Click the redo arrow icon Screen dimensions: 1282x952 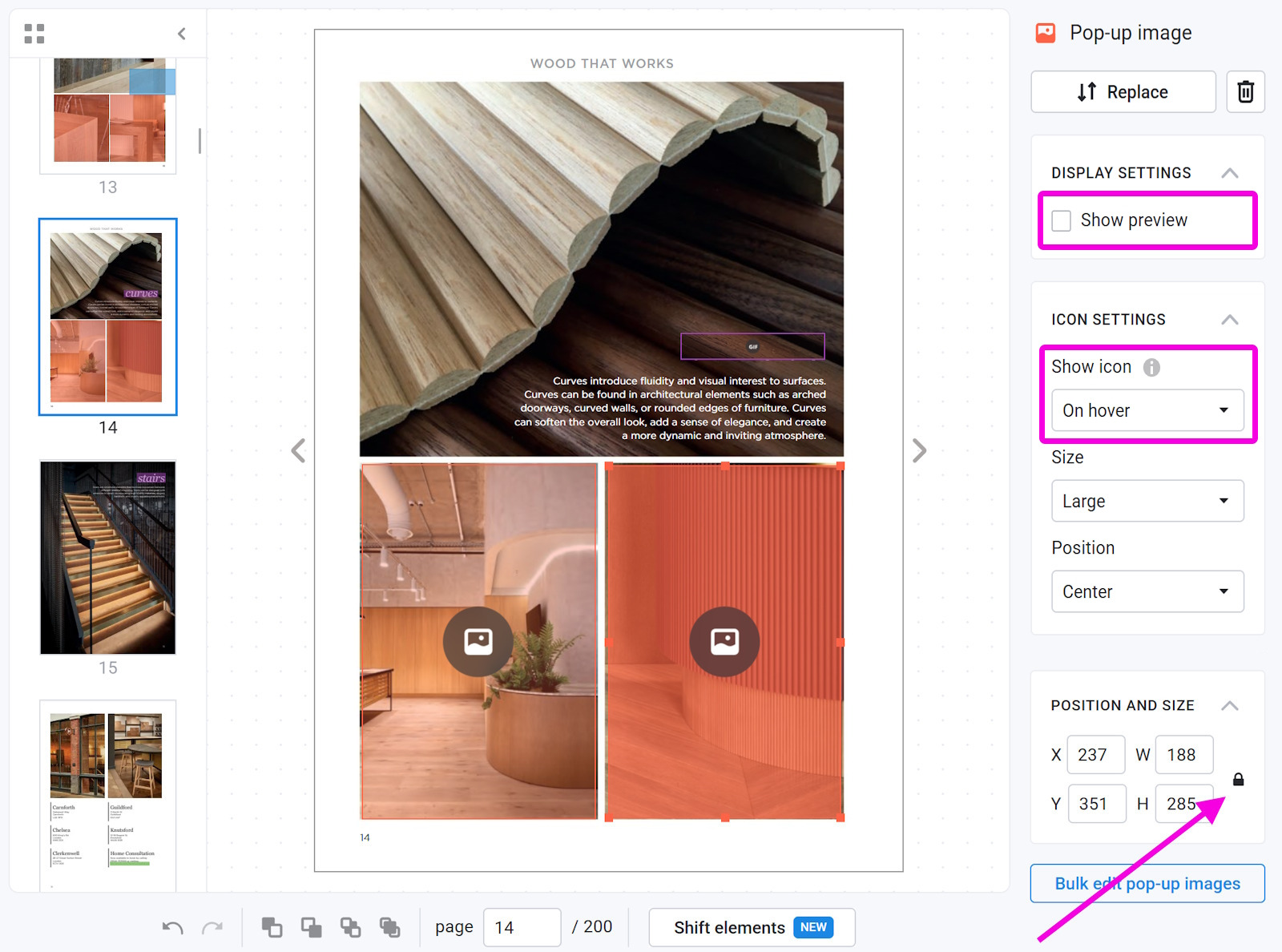pyautogui.click(x=212, y=928)
